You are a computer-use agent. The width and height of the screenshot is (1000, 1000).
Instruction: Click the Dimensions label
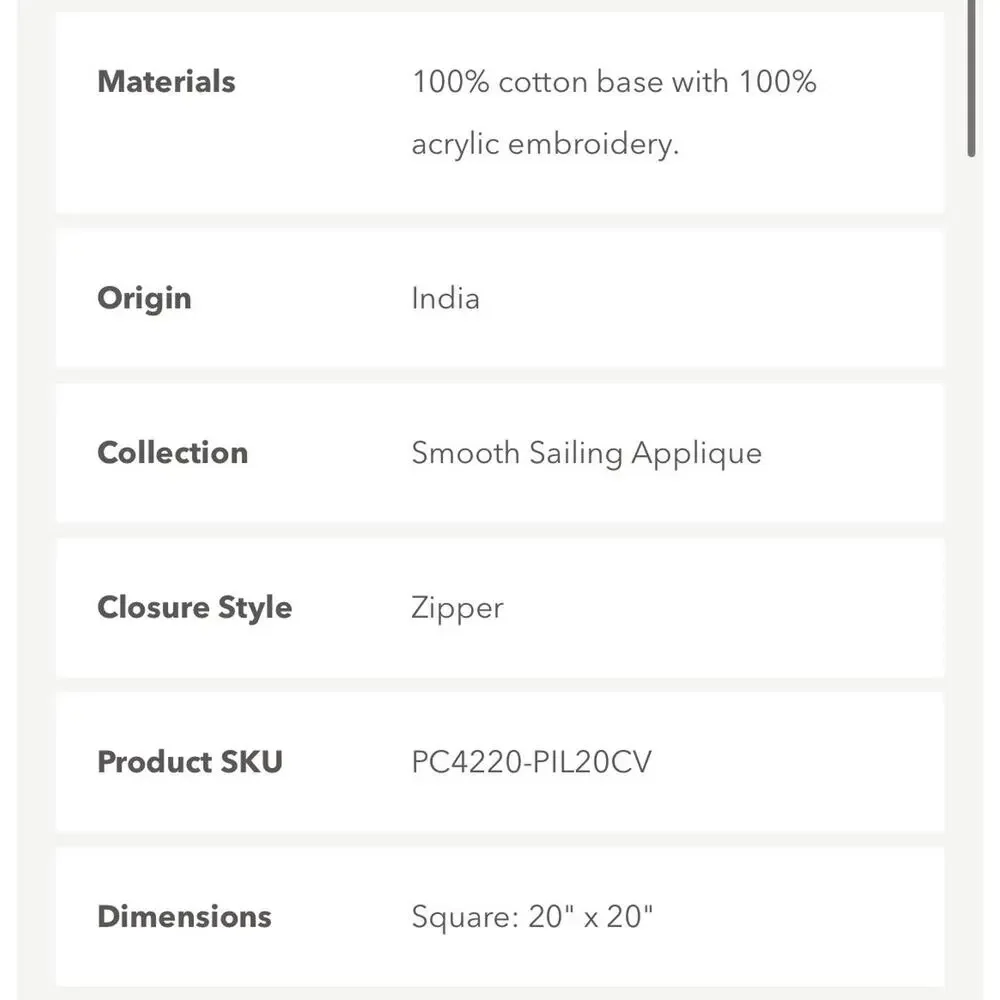[x=184, y=916]
